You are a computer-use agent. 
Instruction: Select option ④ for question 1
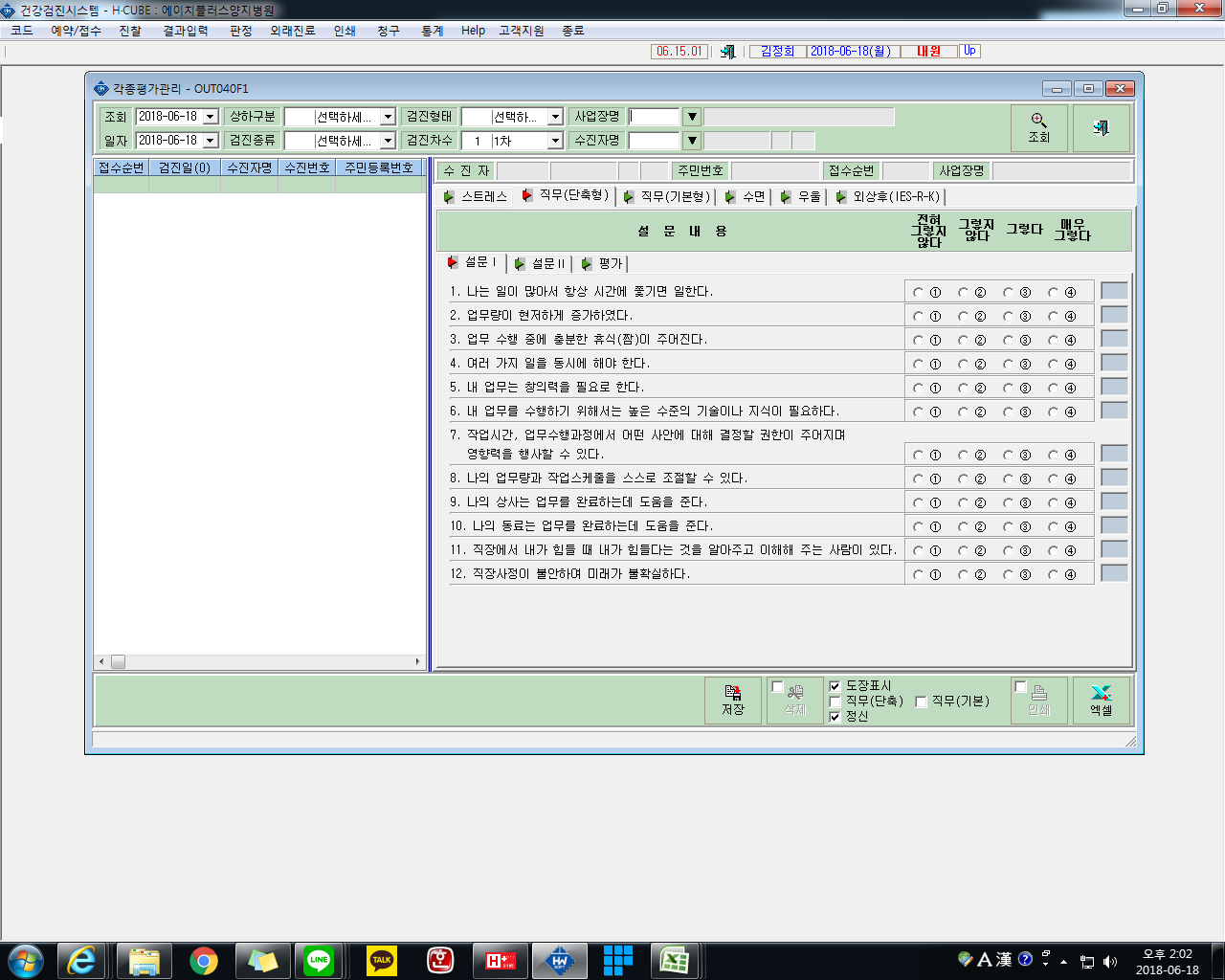click(1054, 293)
